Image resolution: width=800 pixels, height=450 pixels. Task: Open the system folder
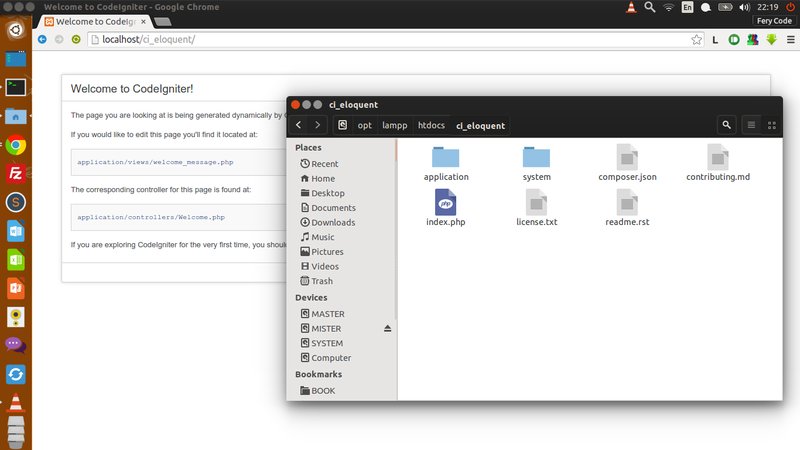click(536, 158)
